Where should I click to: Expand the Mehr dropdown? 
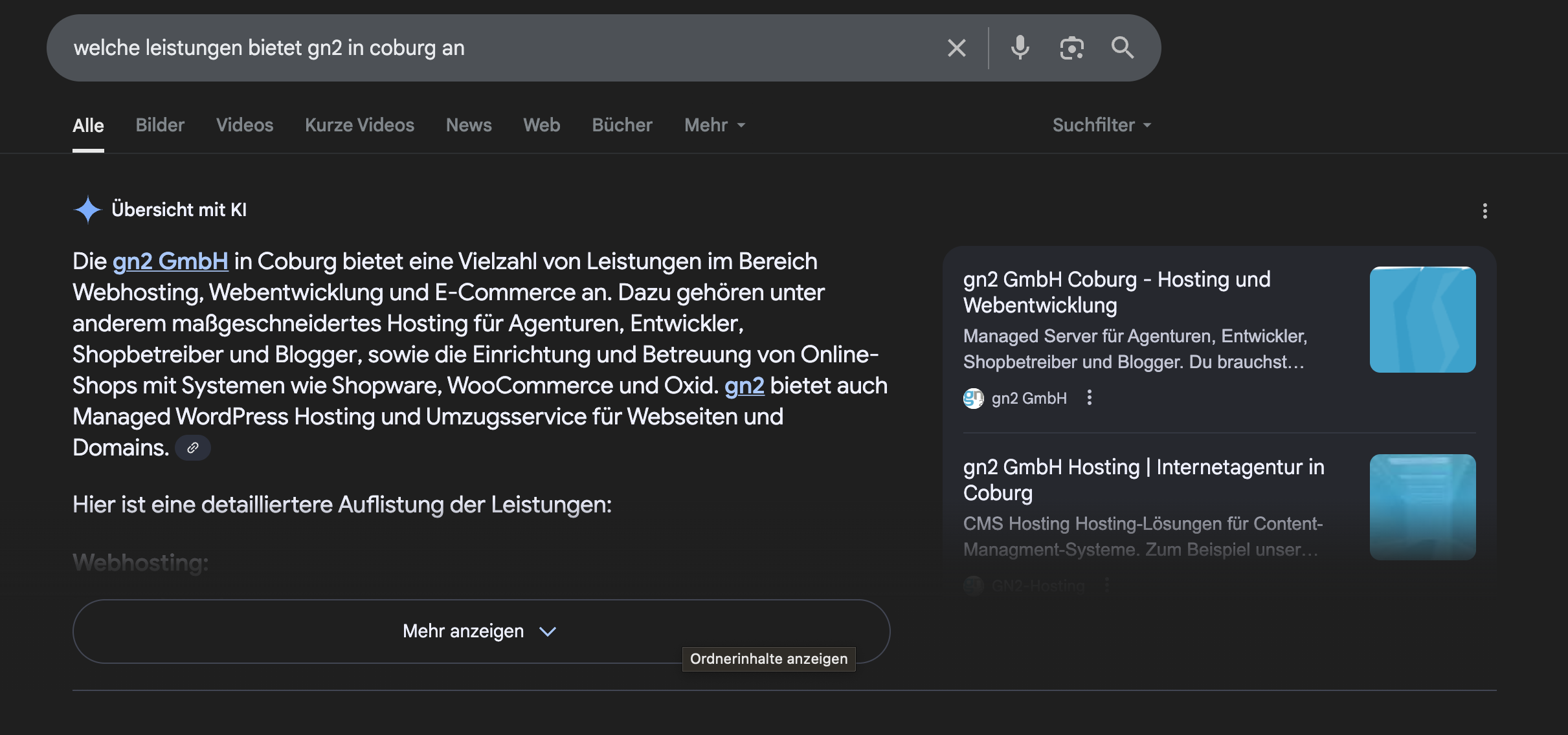pos(715,125)
